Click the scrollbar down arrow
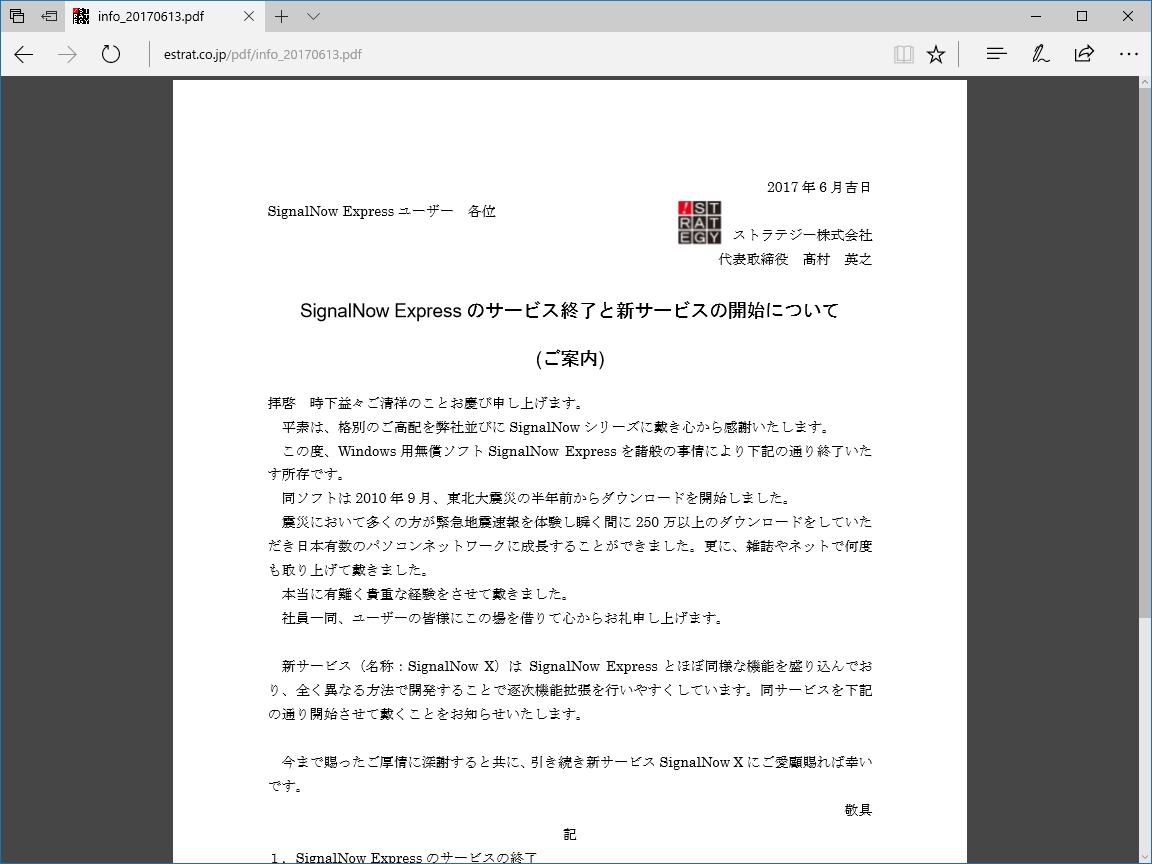 click(x=1144, y=856)
